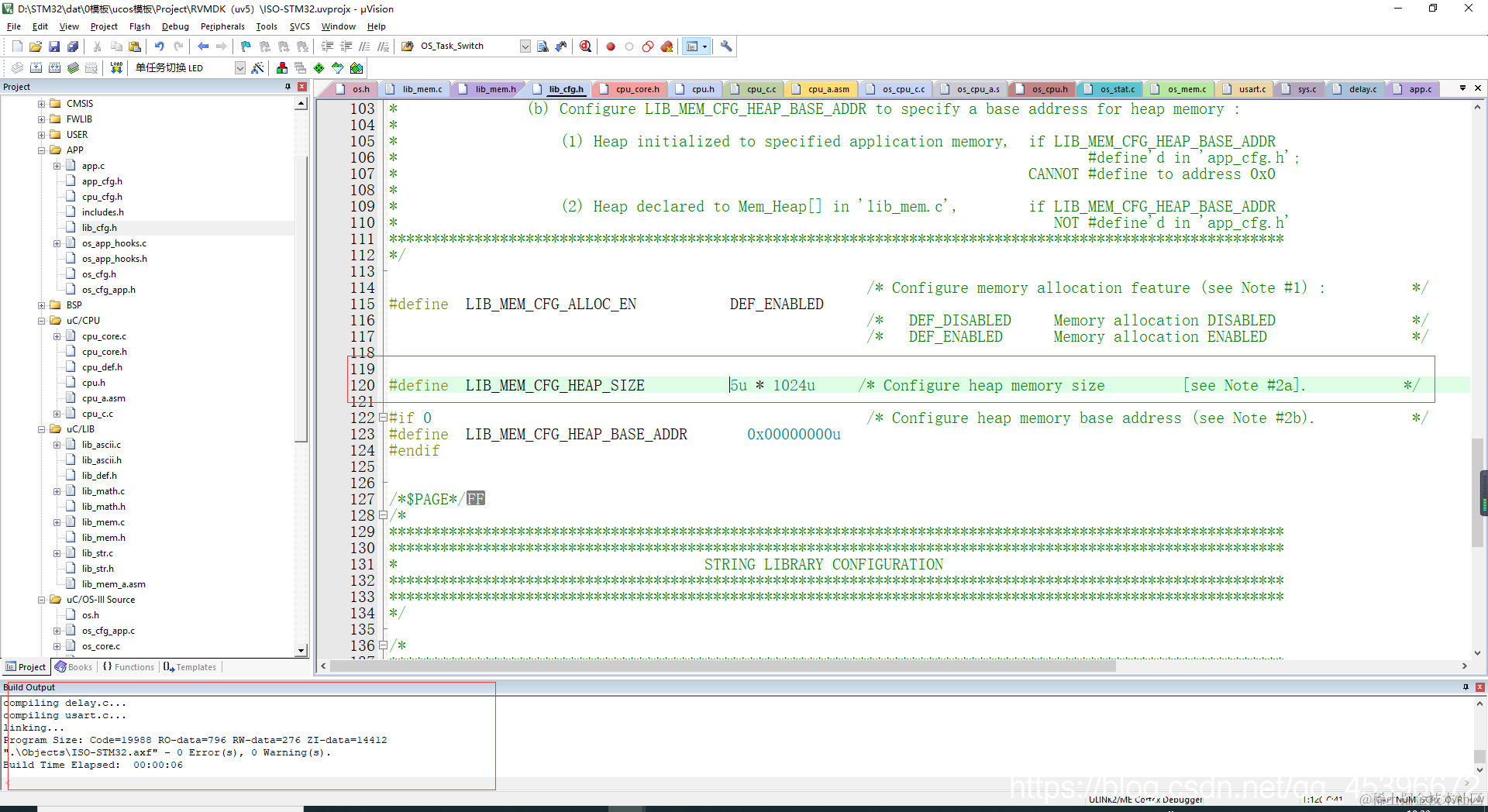This screenshot has width=1488, height=812.
Task: Open the editor tab list dropdown
Action: coord(1462,88)
